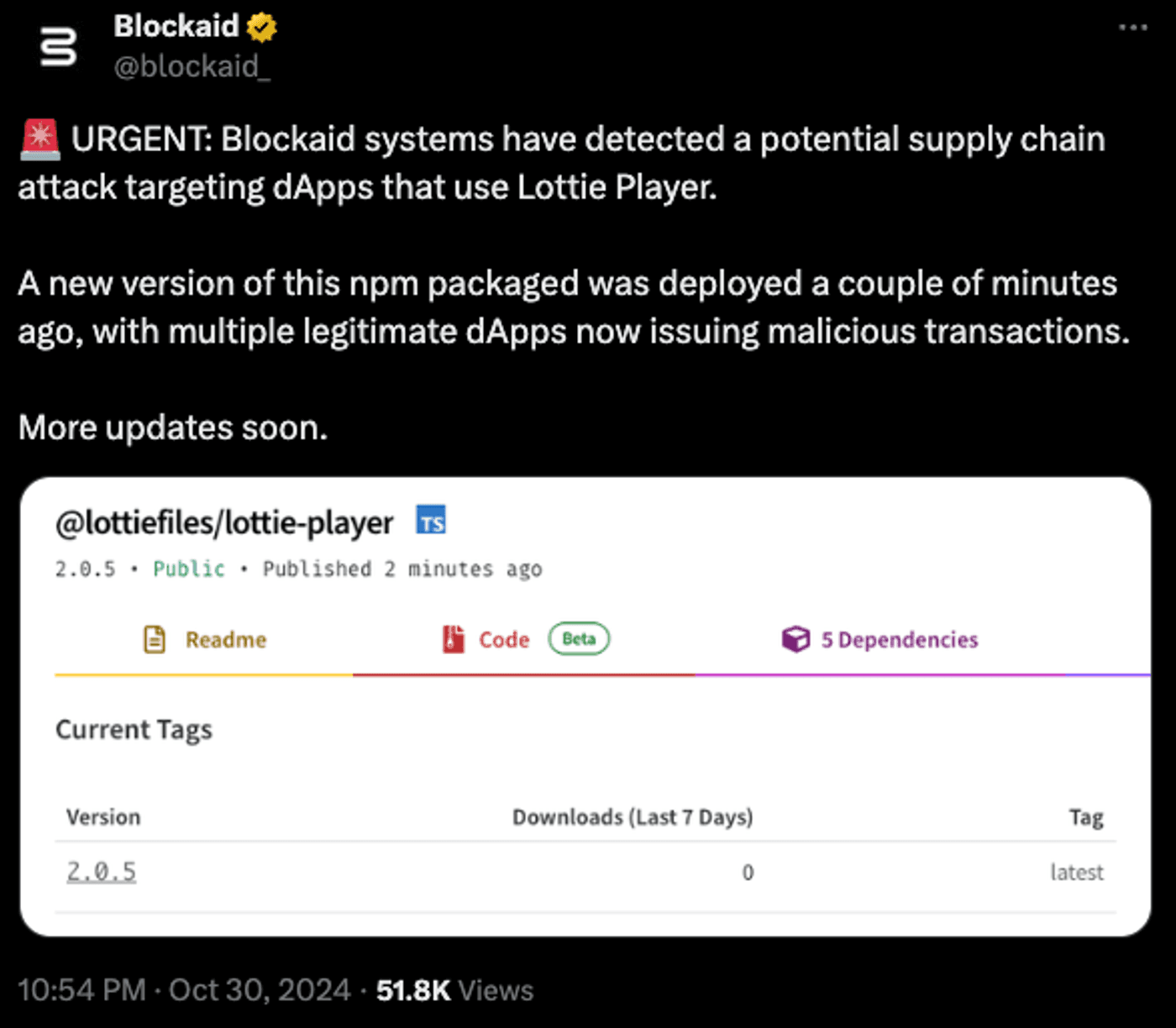Screen dimensions: 1176x1028
Task: Click the 2.0.5 version text under package title
Action: pos(86,569)
